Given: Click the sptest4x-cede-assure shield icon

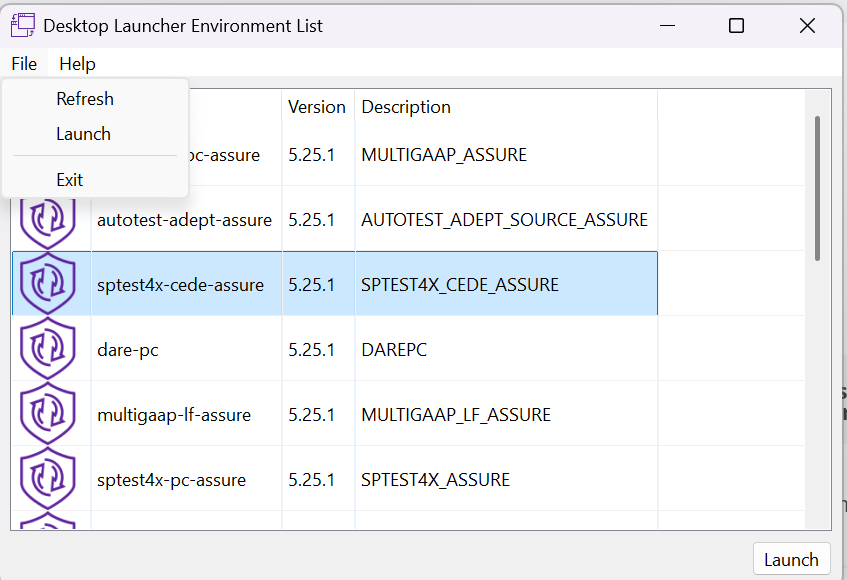Looking at the screenshot, I should (48, 284).
